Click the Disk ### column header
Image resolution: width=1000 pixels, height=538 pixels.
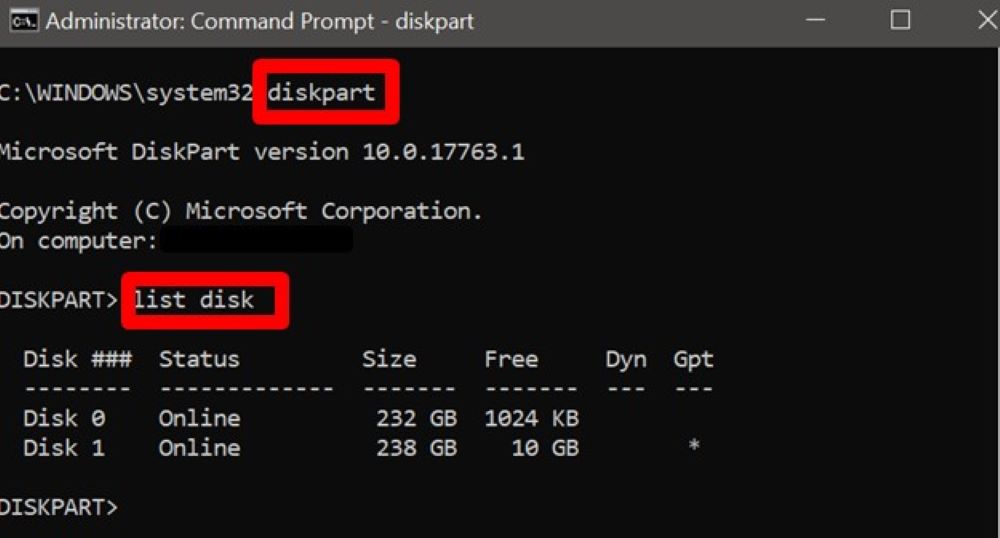click(77, 359)
